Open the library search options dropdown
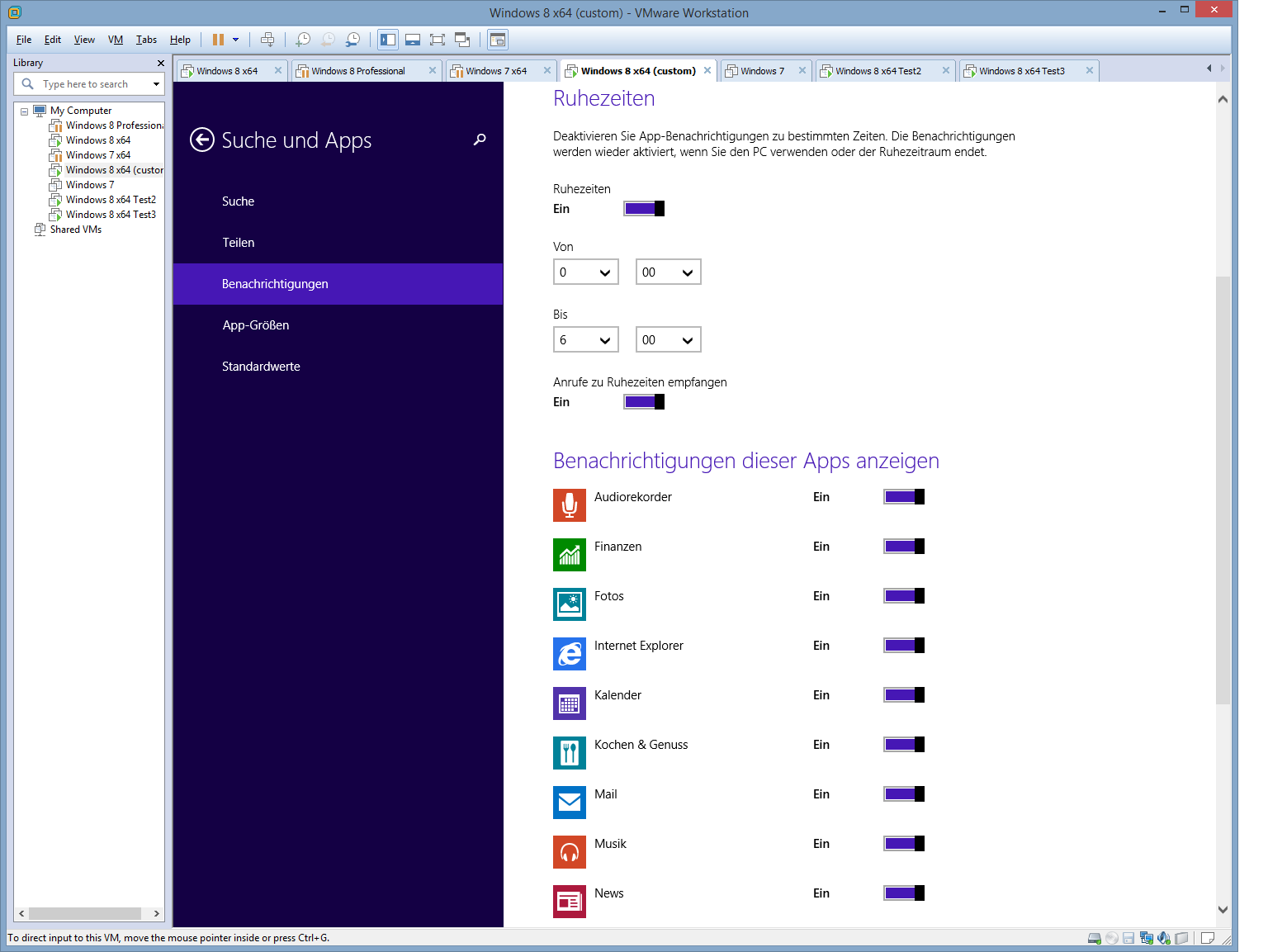This screenshot has width=1268, height=952. [156, 84]
